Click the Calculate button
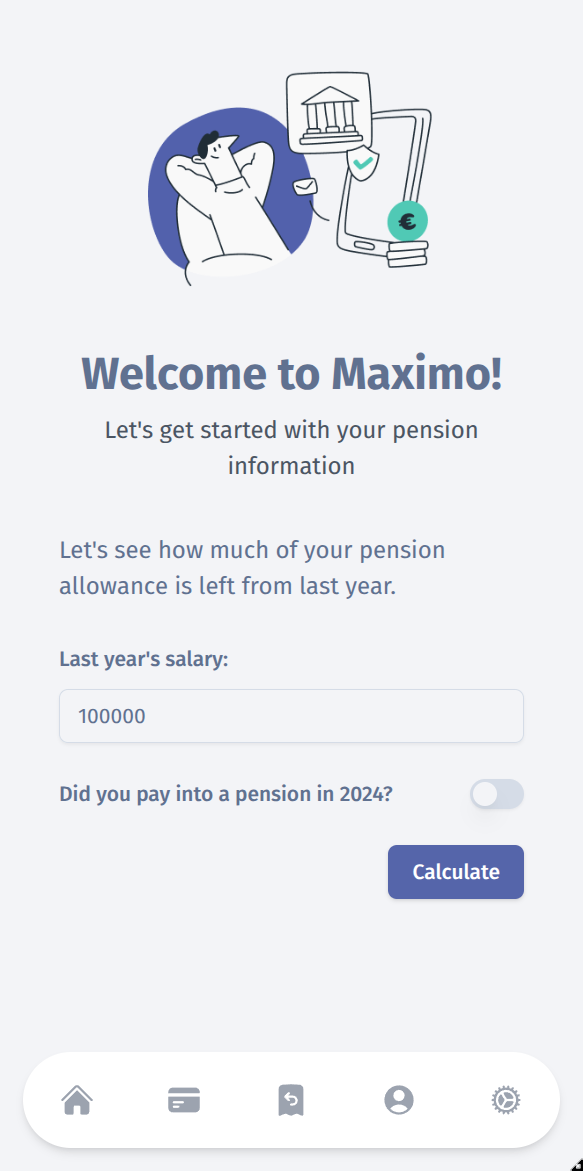 (455, 871)
